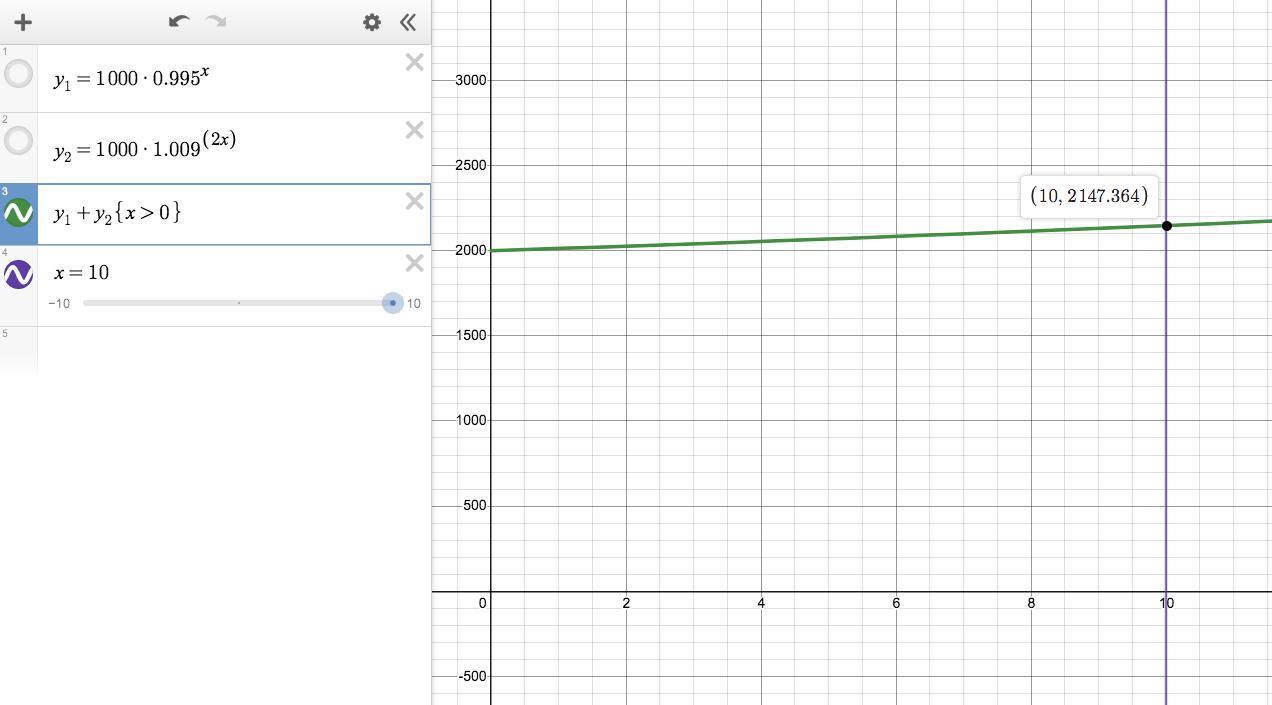This screenshot has height=705, width=1272.
Task: Click the y-axis label 2500
Action: [470, 165]
